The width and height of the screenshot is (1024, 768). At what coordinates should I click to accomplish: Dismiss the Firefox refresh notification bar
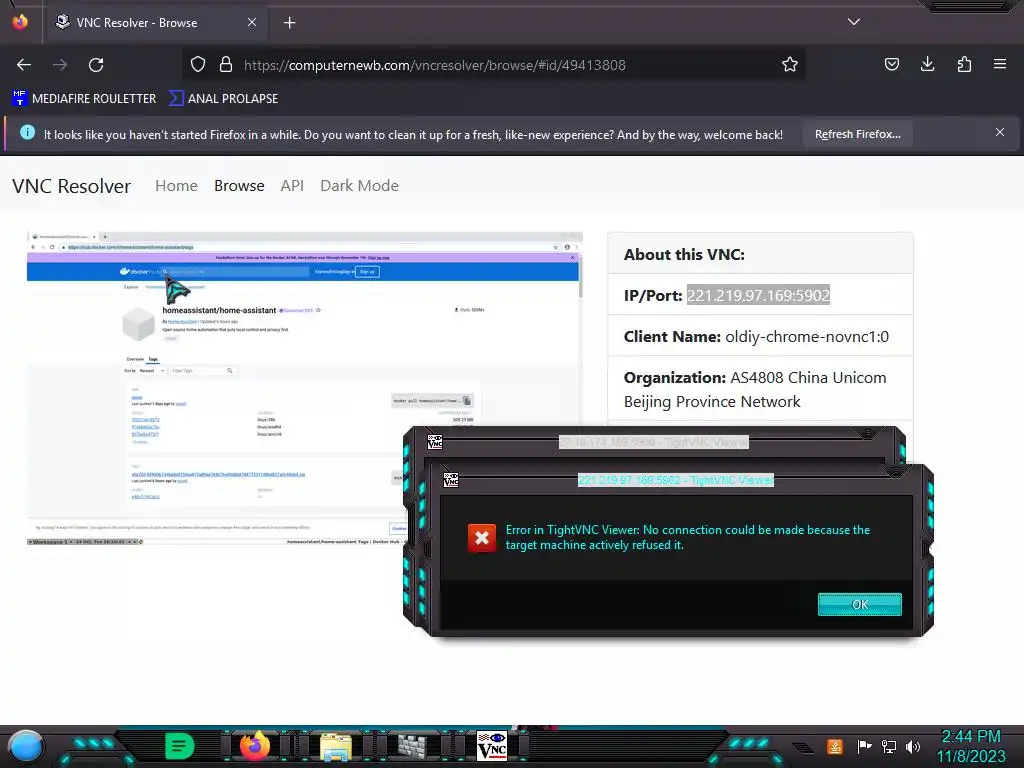(1000, 133)
